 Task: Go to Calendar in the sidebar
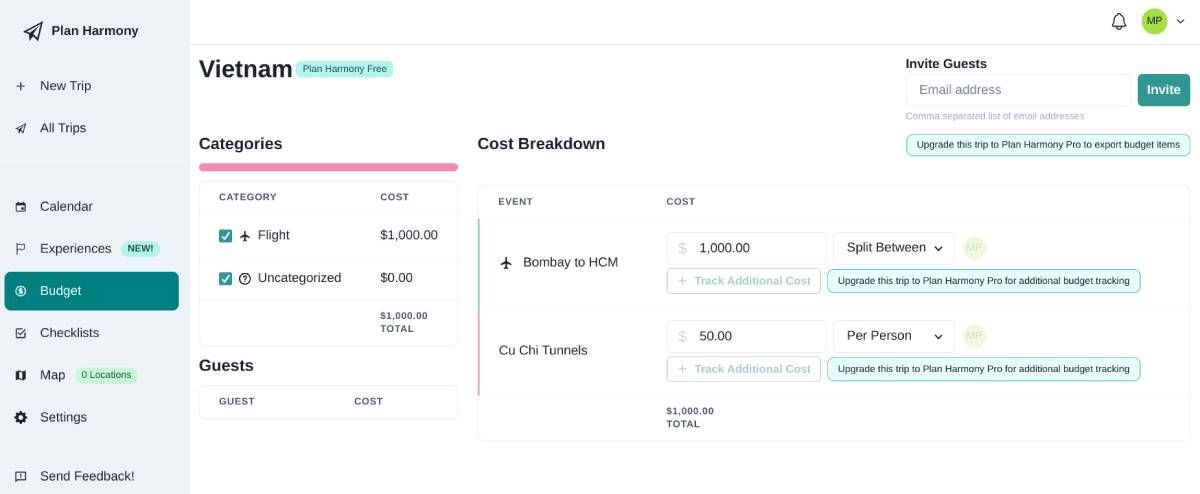click(x=66, y=206)
